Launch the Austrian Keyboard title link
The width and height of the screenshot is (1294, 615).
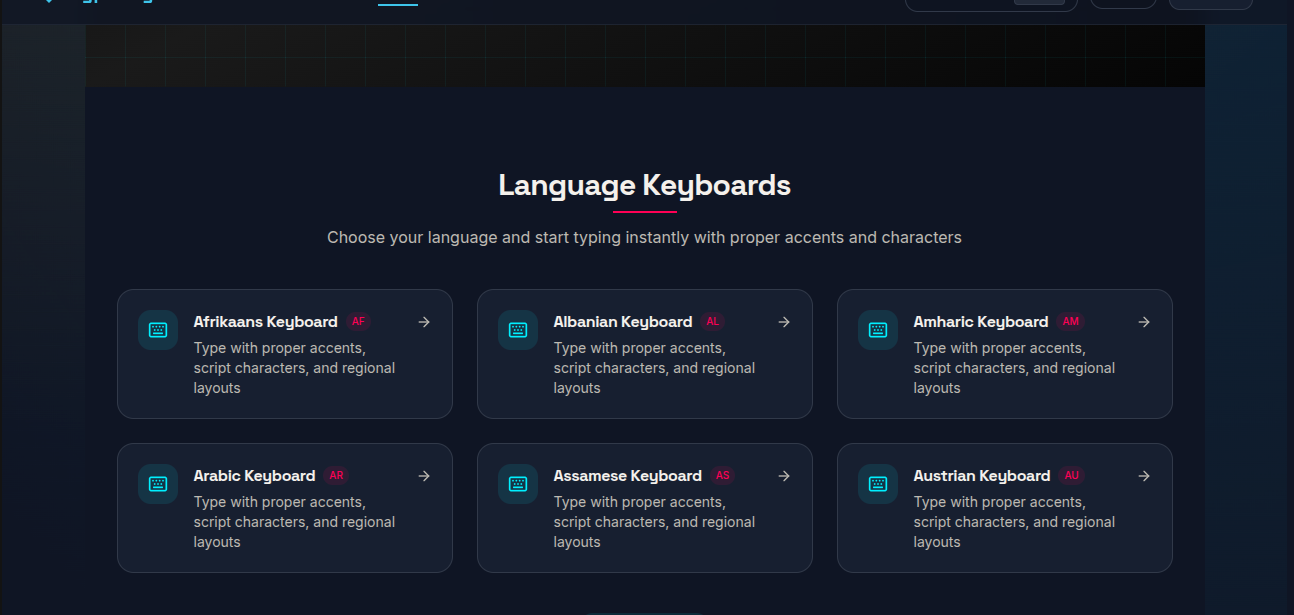982,476
